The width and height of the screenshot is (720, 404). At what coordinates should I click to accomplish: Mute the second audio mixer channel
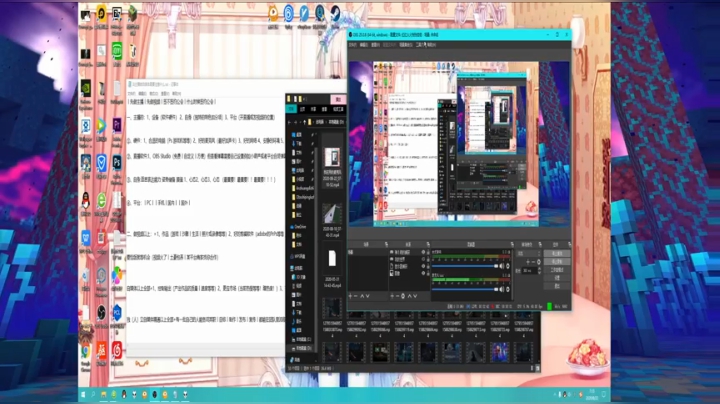pyautogui.click(x=502, y=289)
